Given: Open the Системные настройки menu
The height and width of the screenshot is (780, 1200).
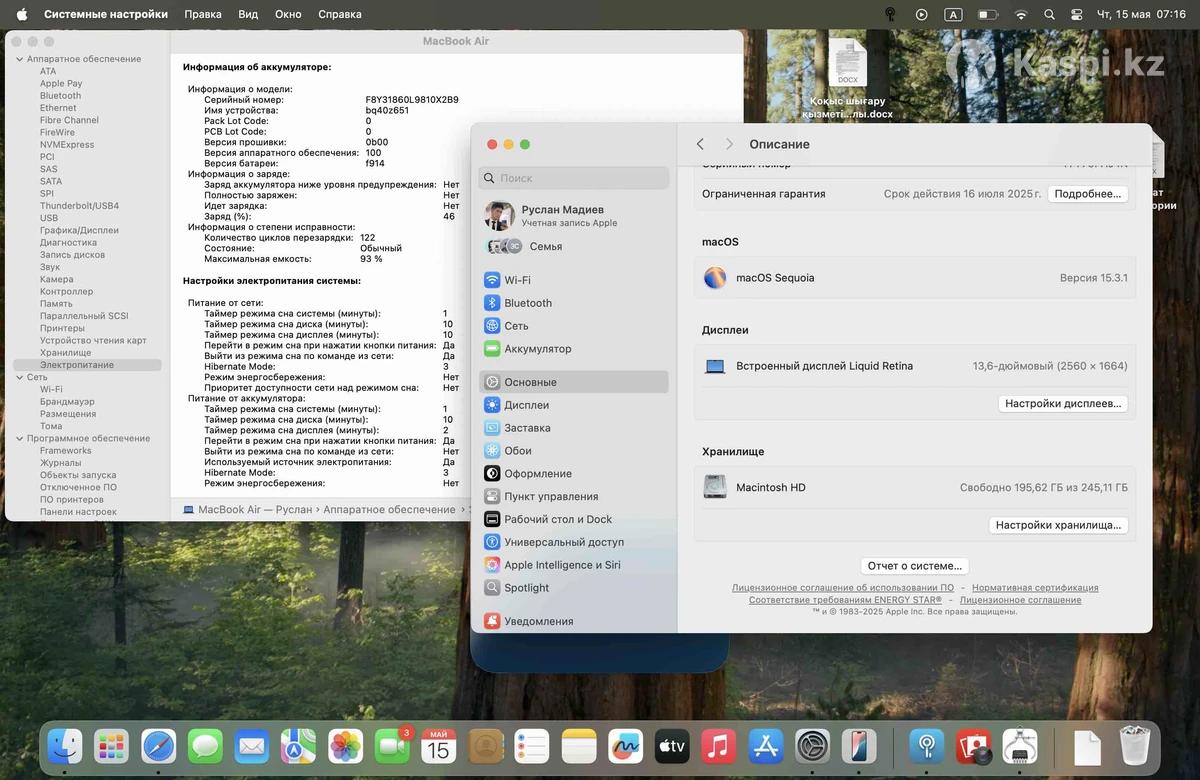Looking at the screenshot, I should (x=106, y=14).
